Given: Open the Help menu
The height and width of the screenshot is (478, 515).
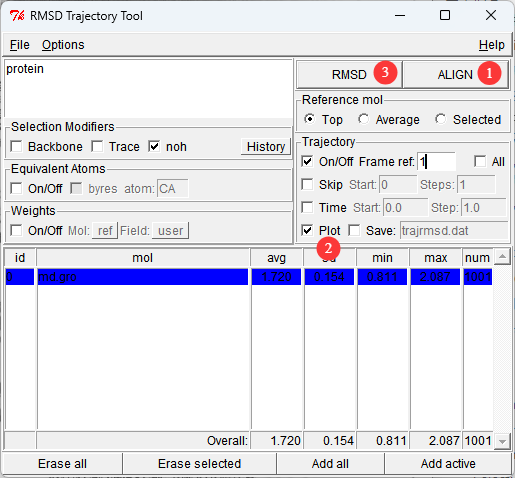Looking at the screenshot, I should tap(491, 45).
